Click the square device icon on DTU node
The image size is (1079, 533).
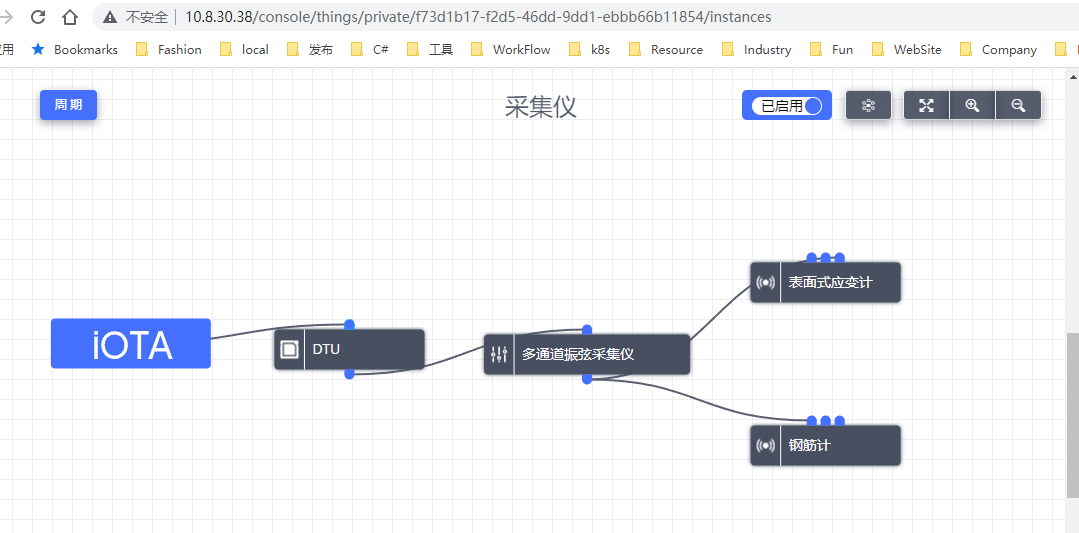point(289,349)
